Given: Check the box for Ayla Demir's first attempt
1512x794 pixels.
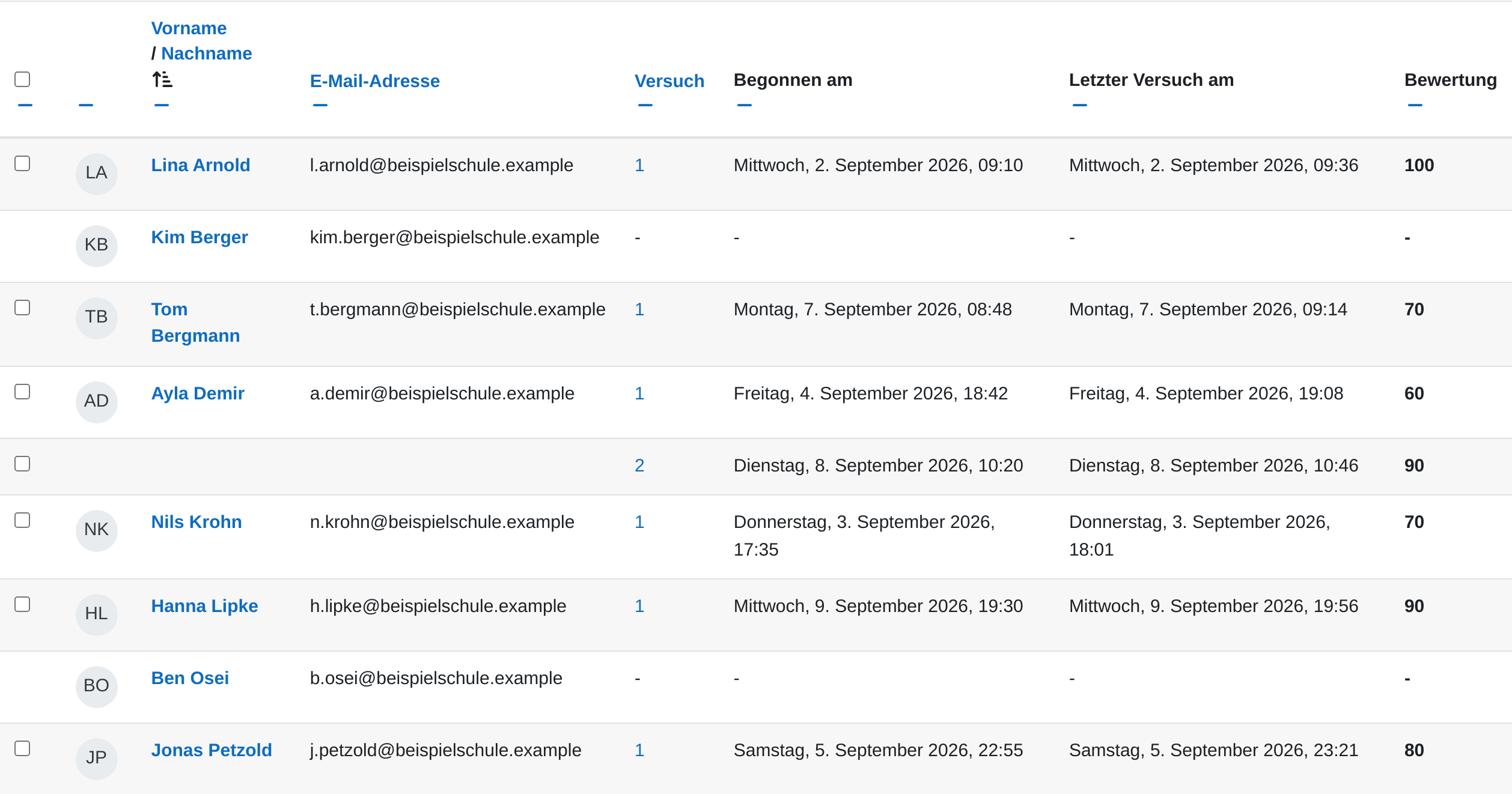Looking at the screenshot, I should [x=22, y=392].
